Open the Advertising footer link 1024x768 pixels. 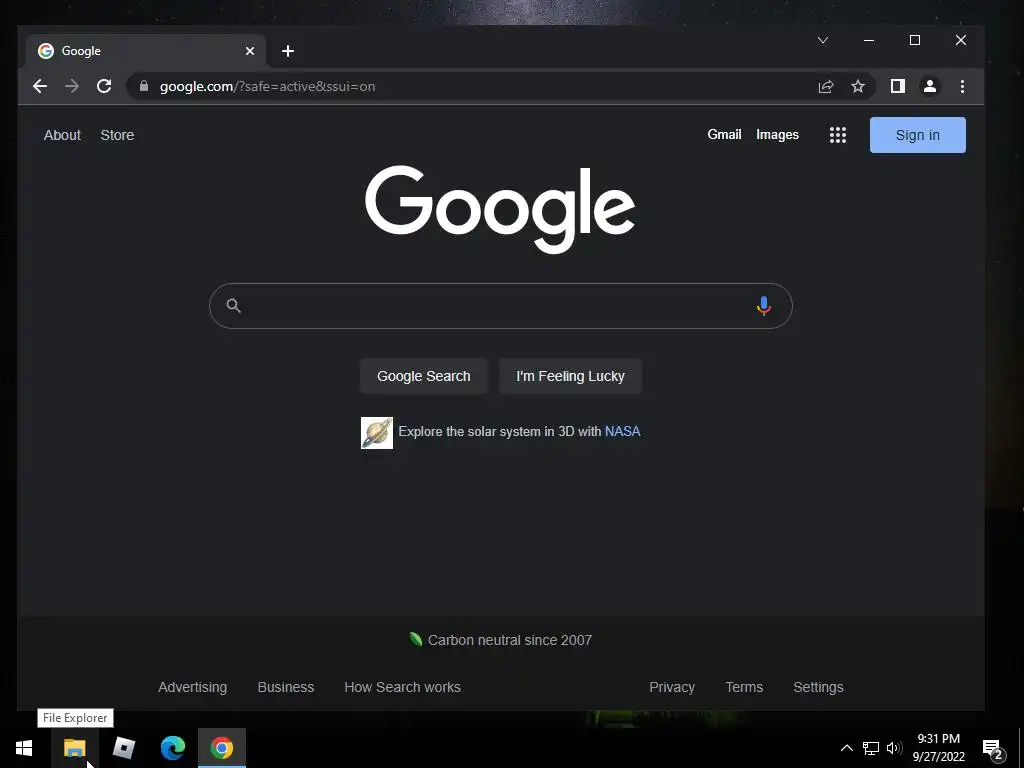(x=193, y=687)
